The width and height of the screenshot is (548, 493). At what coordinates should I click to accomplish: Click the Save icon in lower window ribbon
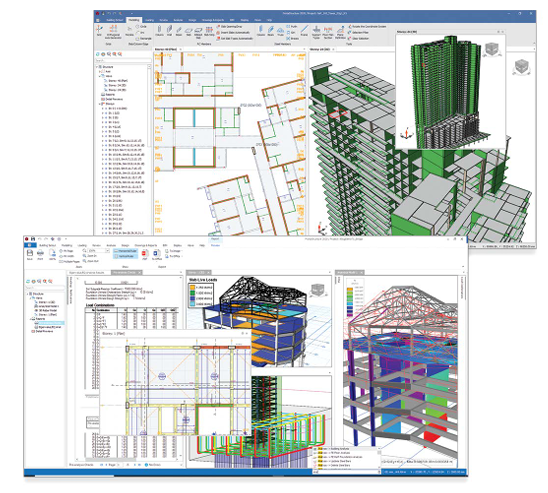(x=30, y=254)
